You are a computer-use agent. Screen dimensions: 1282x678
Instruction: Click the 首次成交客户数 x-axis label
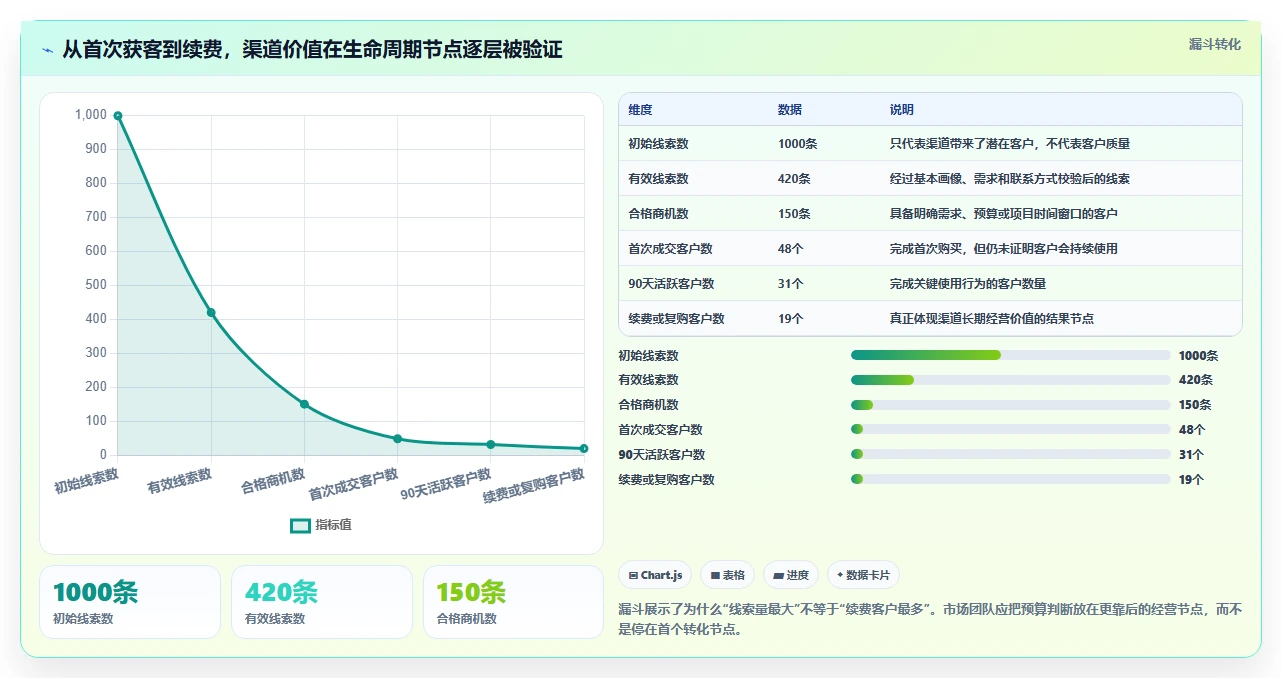[x=353, y=485]
